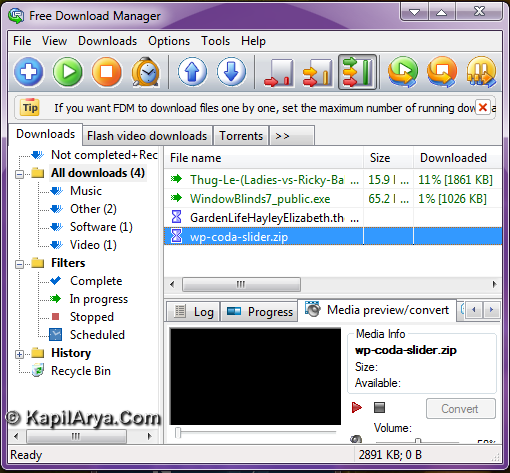Viewport: 510px width, 473px height.
Task: Select light traffic usage mode icon
Action: click(x=279, y=72)
